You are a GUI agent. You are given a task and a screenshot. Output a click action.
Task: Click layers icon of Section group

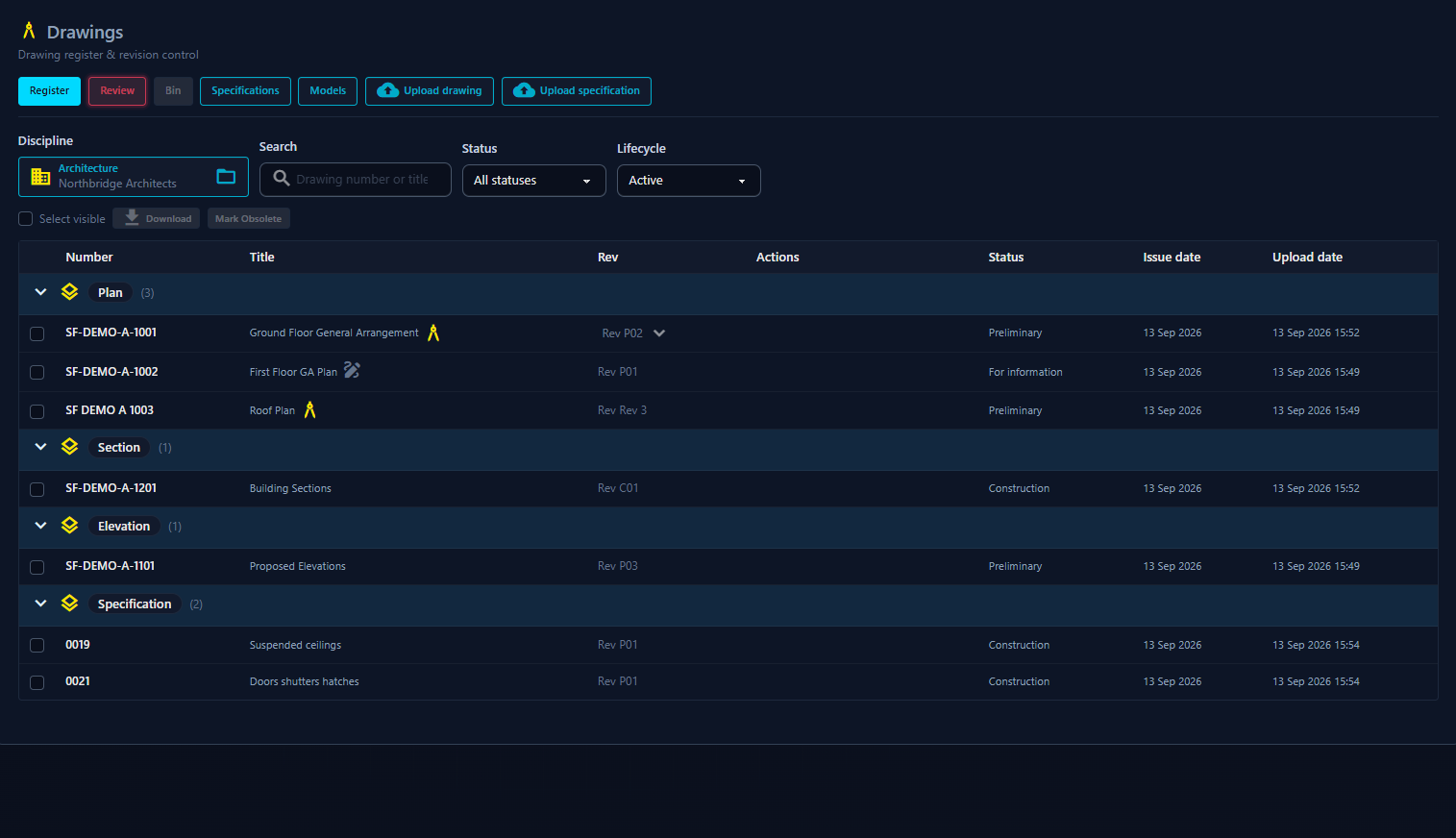tap(69, 446)
